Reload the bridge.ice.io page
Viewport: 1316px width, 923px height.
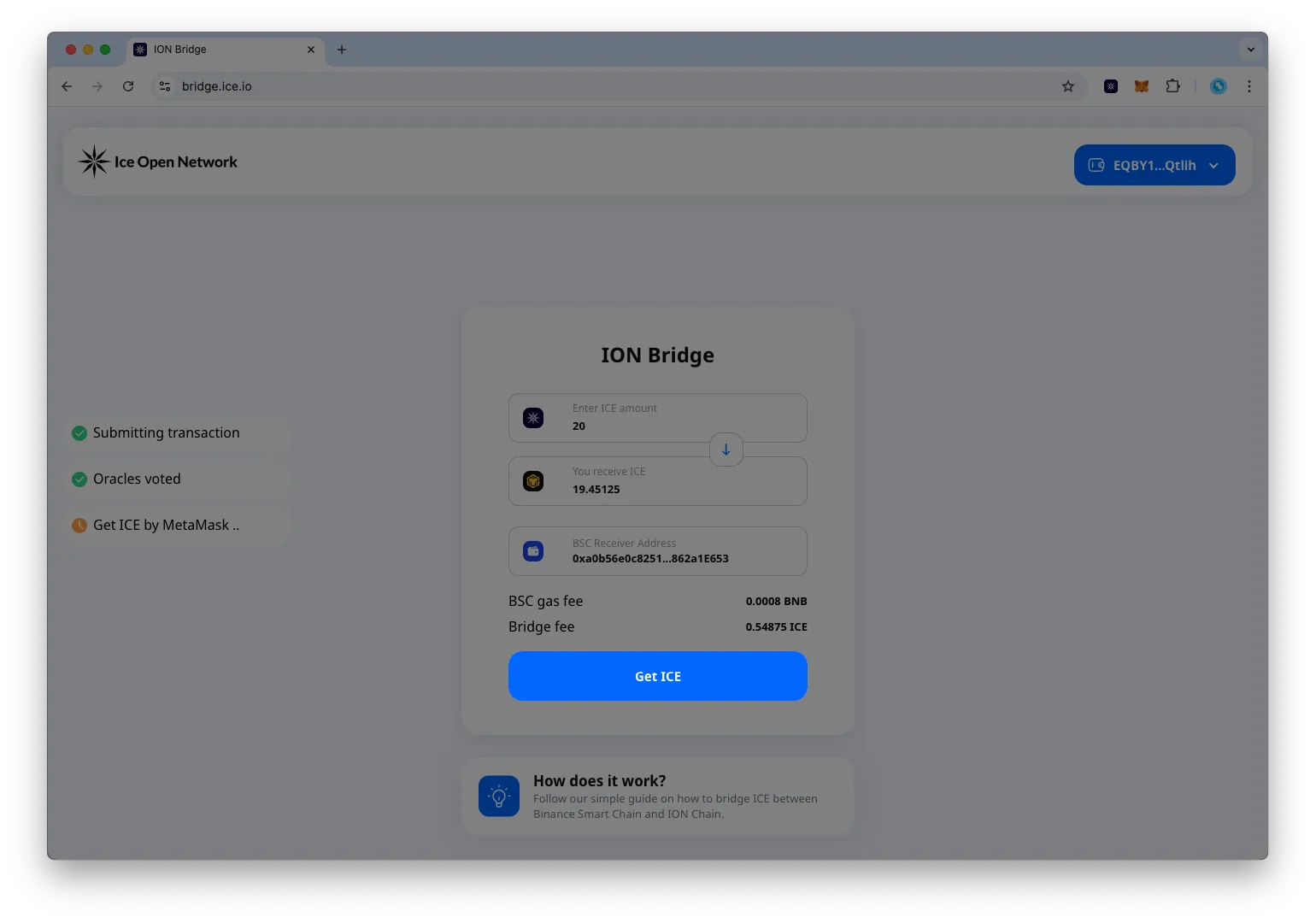tap(128, 86)
